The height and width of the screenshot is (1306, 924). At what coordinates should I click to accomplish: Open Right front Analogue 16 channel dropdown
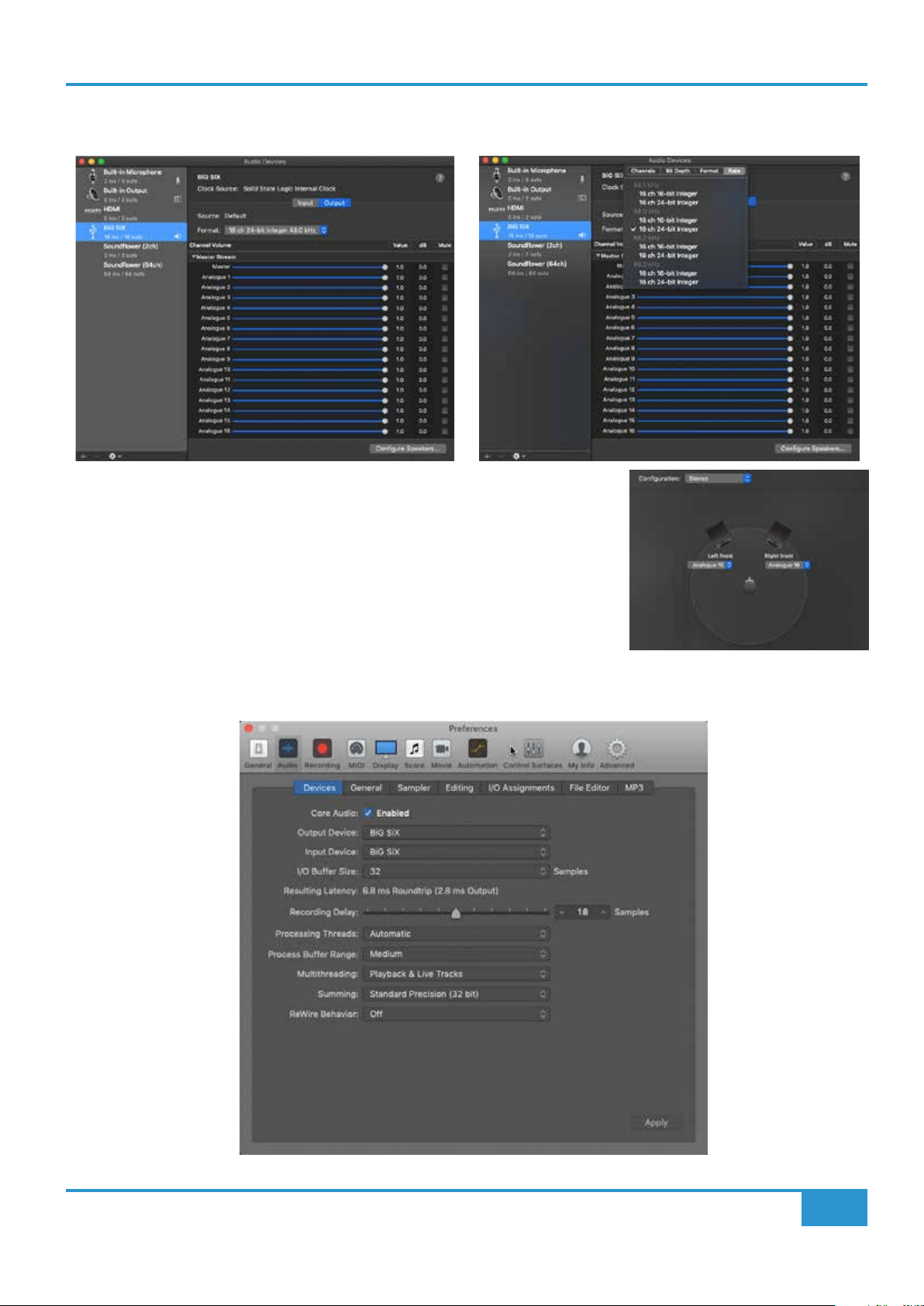[788, 565]
